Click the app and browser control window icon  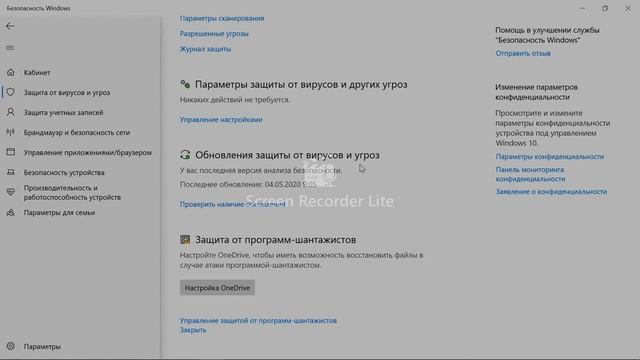(x=11, y=152)
